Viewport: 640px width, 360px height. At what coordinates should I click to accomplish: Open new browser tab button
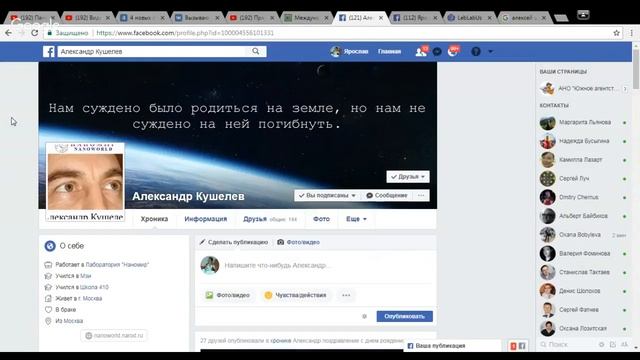pyautogui.click(x=561, y=18)
